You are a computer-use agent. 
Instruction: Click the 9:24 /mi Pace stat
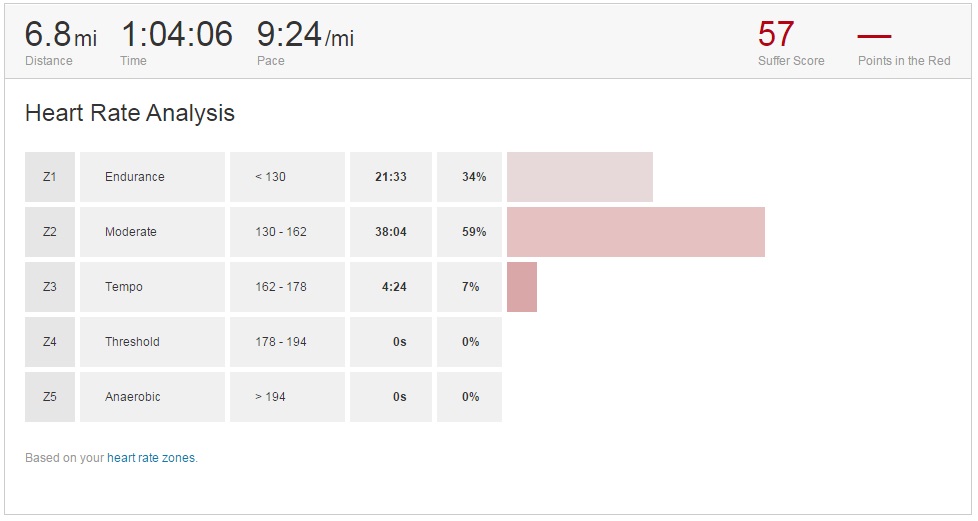[305, 36]
